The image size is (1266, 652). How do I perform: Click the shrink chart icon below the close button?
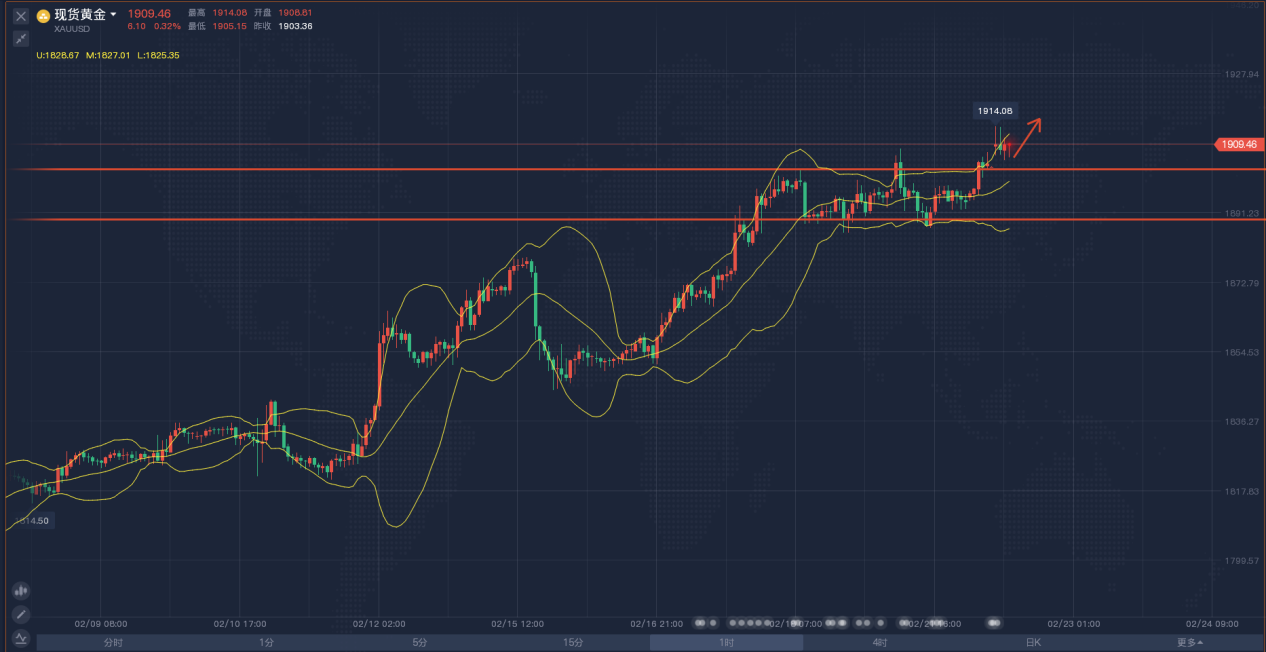[x=20, y=38]
